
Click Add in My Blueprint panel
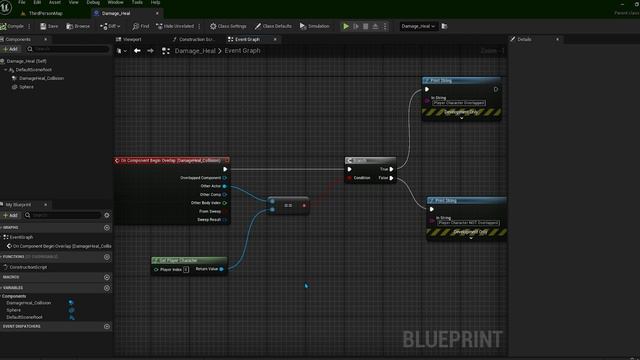[10, 215]
